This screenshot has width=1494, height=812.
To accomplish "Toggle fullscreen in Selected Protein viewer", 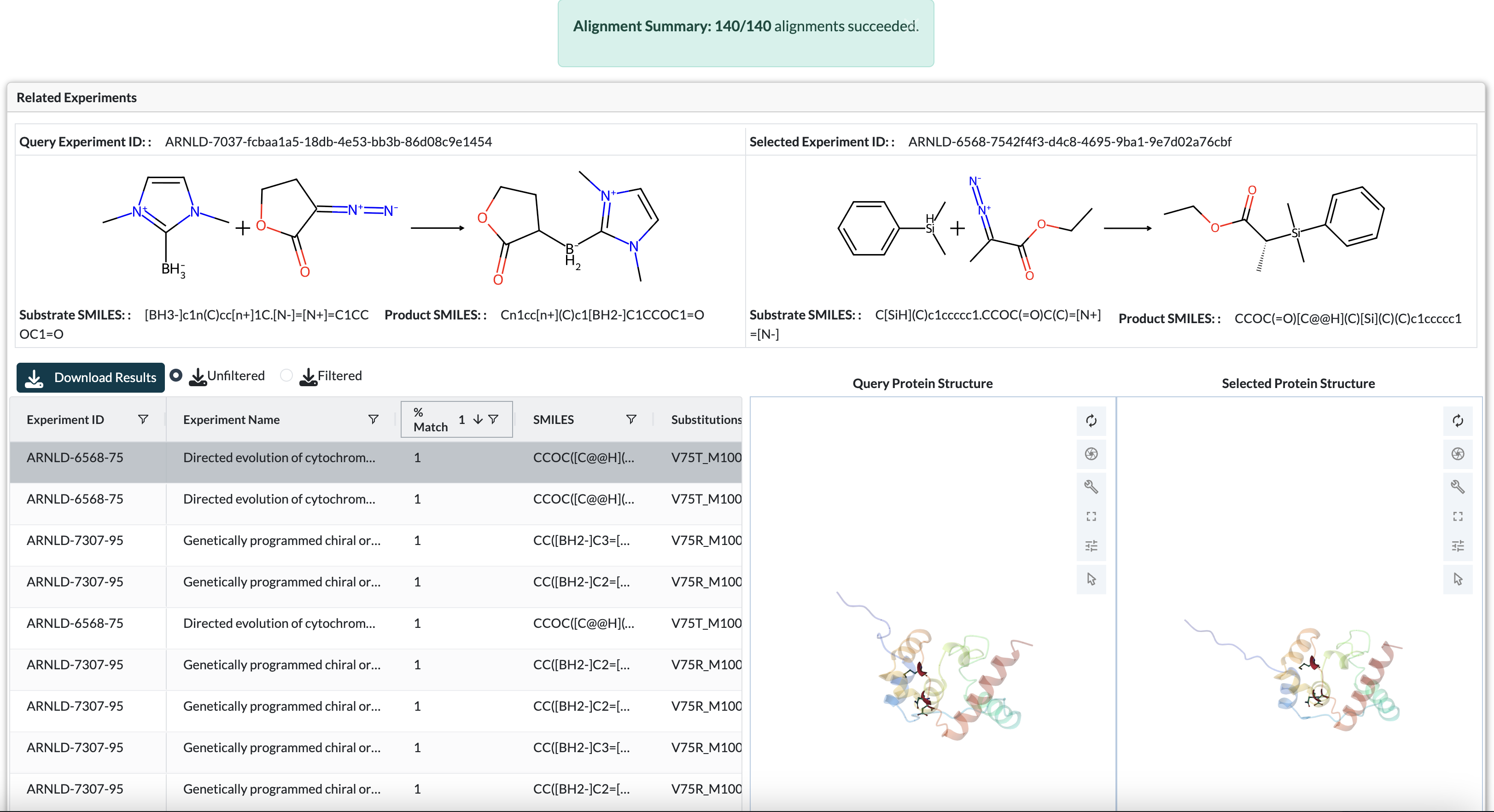I will [1458, 516].
